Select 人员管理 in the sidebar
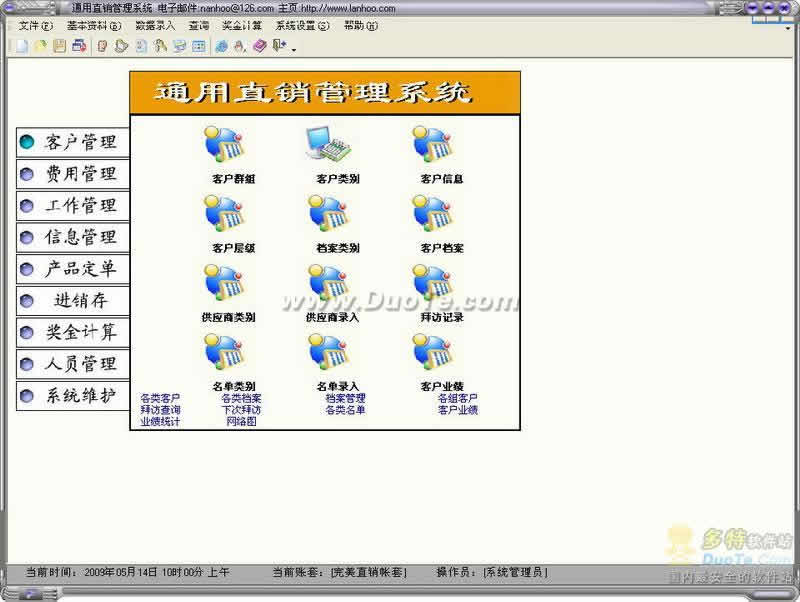Viewport: 800px width, 602px height. (x=73, y=364)
